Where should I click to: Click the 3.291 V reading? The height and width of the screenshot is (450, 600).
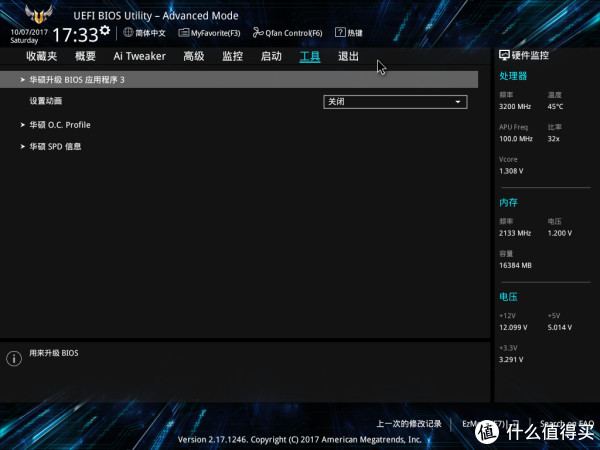(x=511, y=360)
